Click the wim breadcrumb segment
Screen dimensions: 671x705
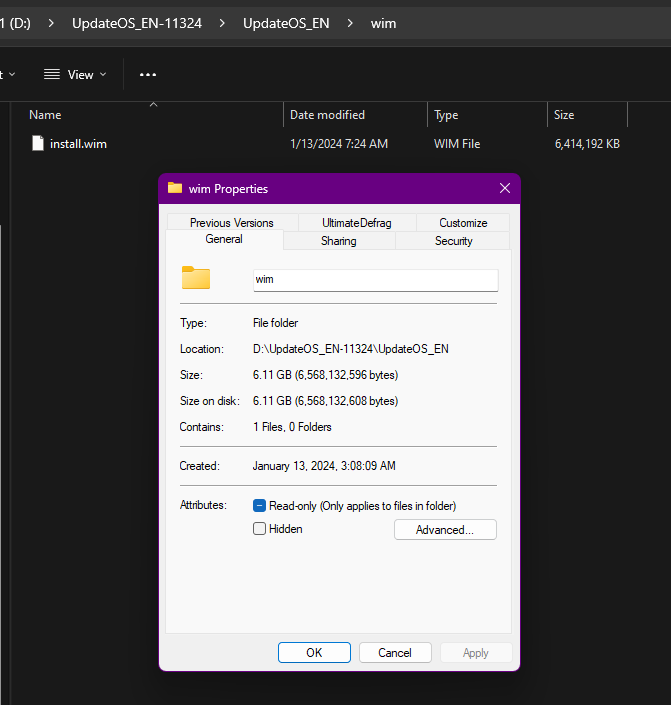(x=383, y=23)
